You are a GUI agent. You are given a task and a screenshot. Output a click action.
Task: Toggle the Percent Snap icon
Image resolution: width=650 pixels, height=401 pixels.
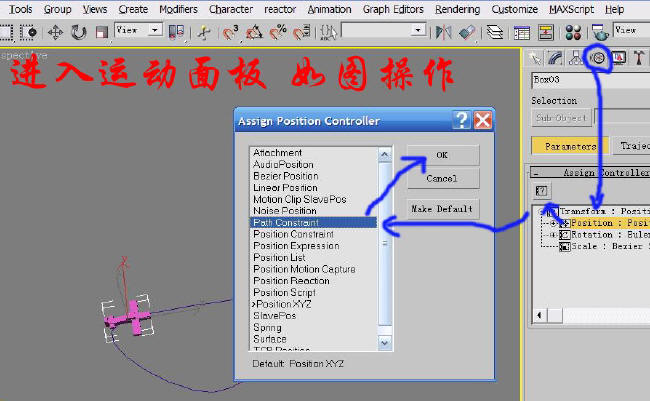pyautogui.click(x=278, y=32)
